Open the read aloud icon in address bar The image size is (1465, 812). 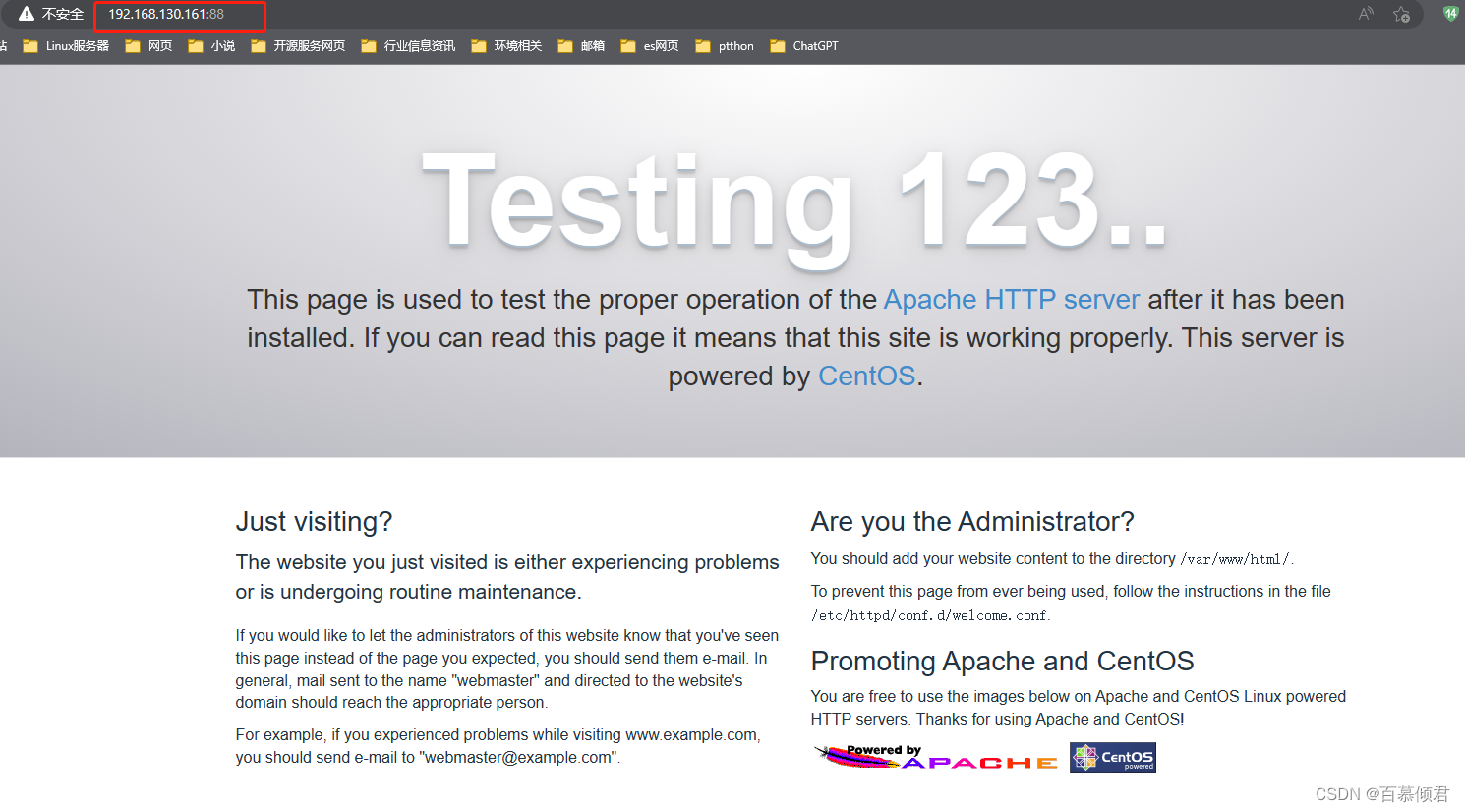pos(1366,14)
